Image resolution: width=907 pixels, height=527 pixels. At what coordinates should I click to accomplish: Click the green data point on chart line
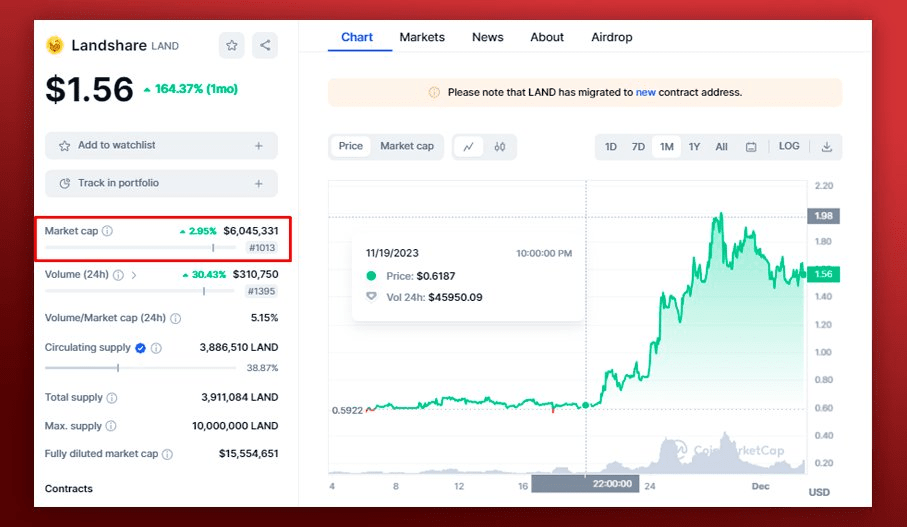tap(585, 406)
